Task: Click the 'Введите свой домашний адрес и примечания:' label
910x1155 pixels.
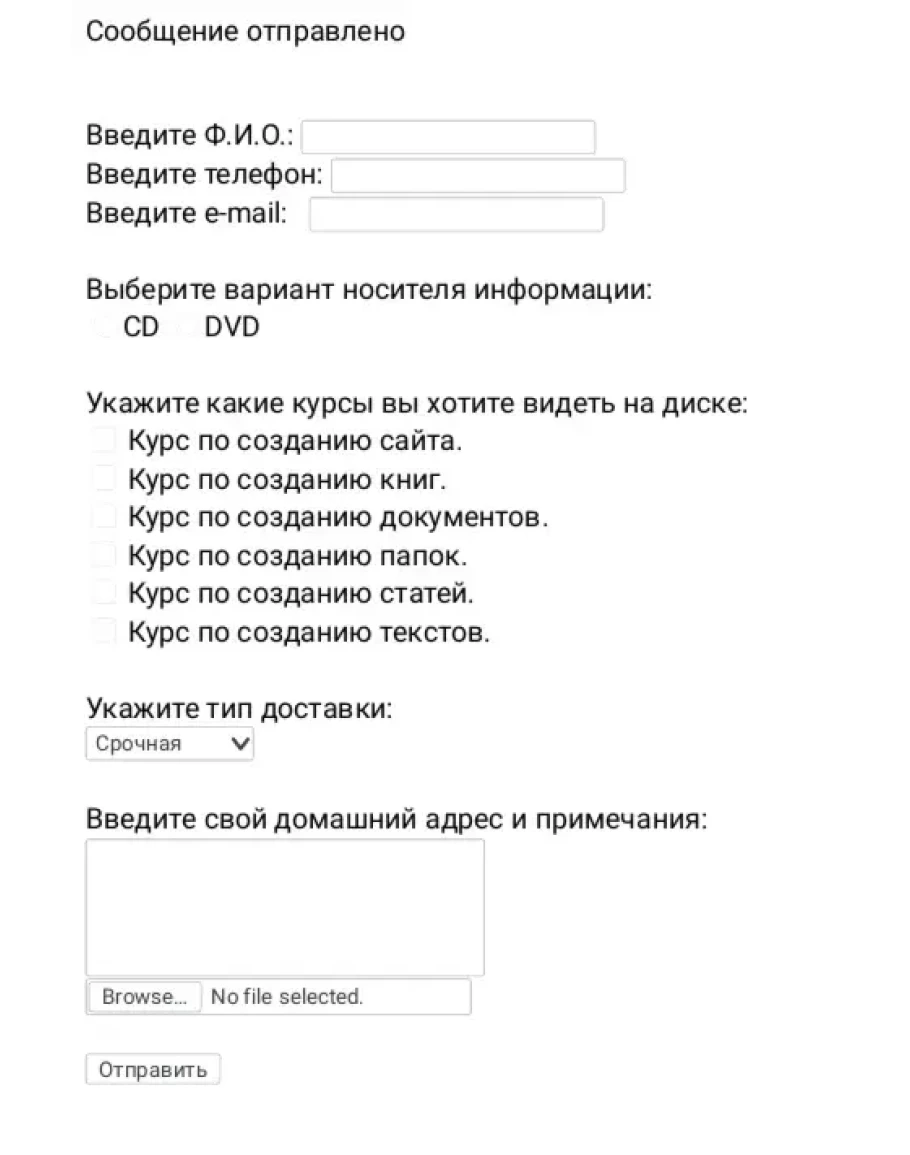Action: coord(396,820)
